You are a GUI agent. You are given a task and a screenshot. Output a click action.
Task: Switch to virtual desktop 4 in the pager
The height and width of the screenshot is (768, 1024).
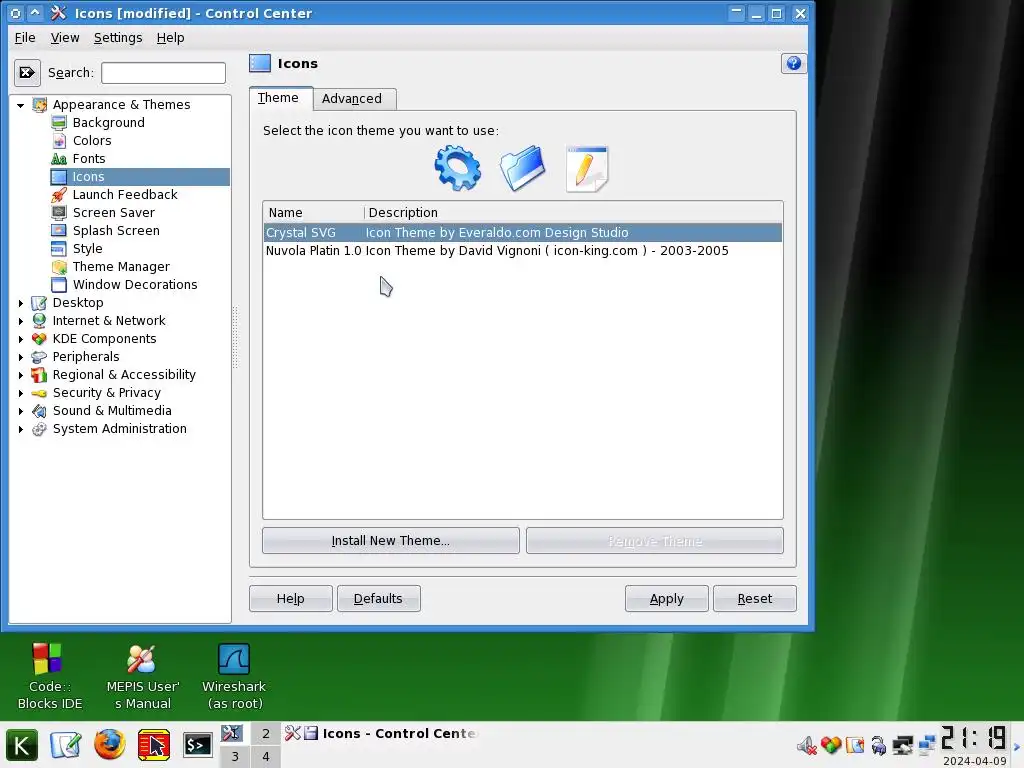click(266, 757)
